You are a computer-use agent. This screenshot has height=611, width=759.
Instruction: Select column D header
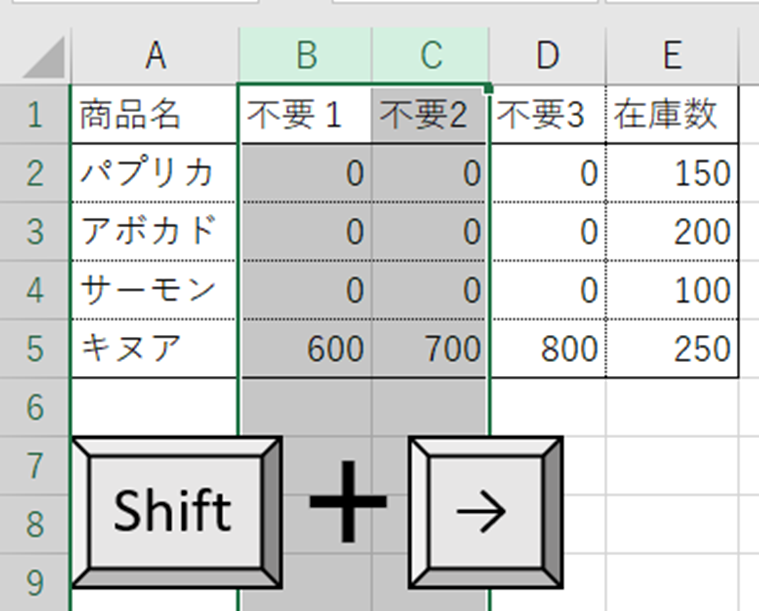[547, 57]
